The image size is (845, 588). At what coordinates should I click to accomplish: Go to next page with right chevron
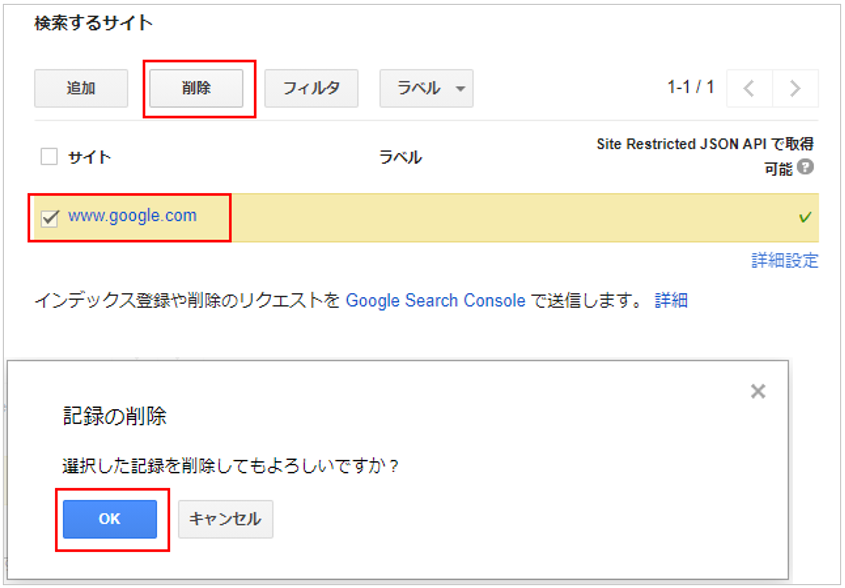point(795,88)
